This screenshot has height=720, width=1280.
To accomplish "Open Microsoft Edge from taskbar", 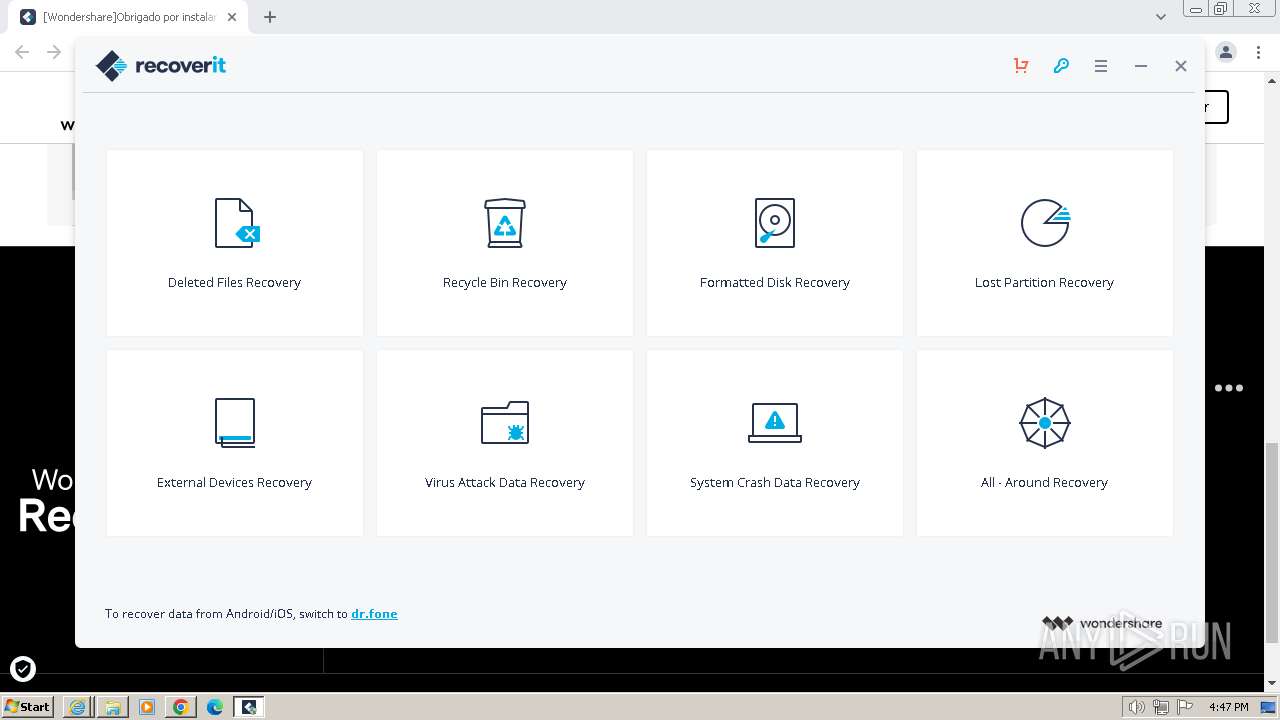I will tap(214, 707).
